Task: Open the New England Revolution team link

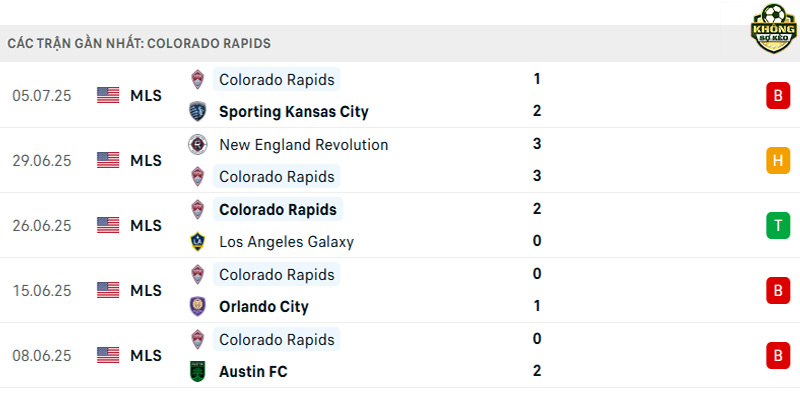Action: pos(304,145)
